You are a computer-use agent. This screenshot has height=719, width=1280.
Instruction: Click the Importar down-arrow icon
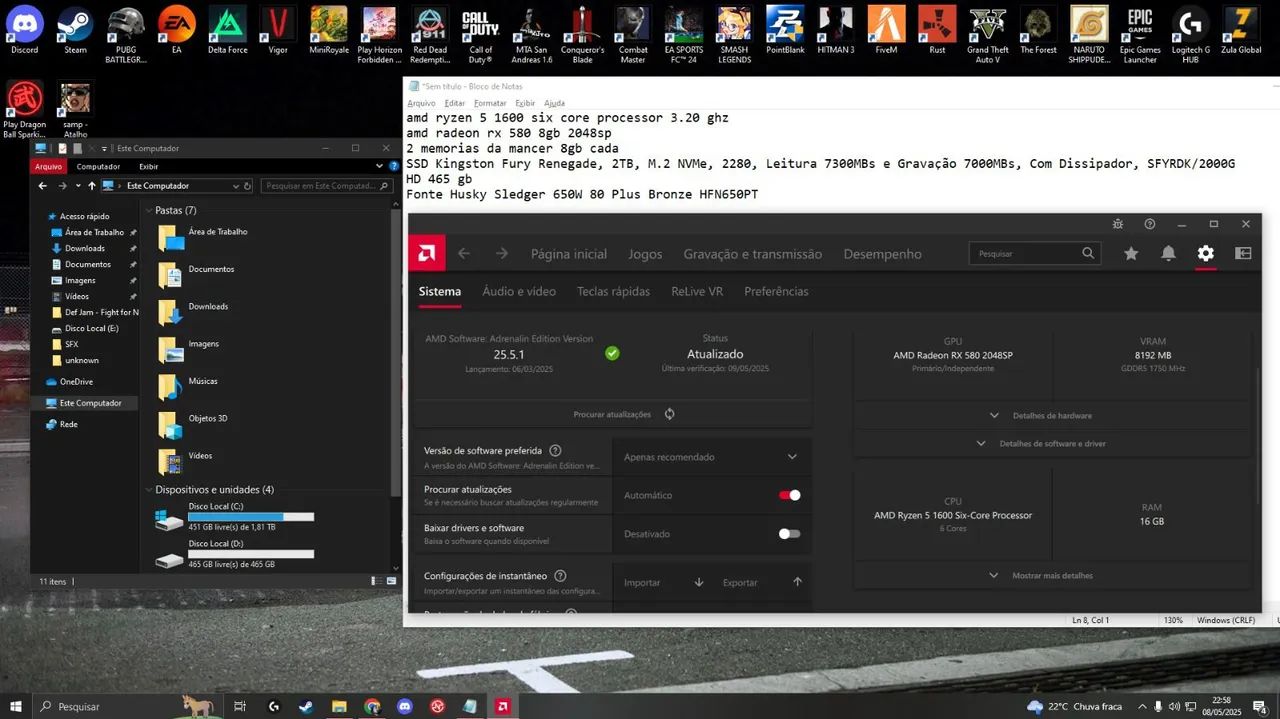click(699, 582)
